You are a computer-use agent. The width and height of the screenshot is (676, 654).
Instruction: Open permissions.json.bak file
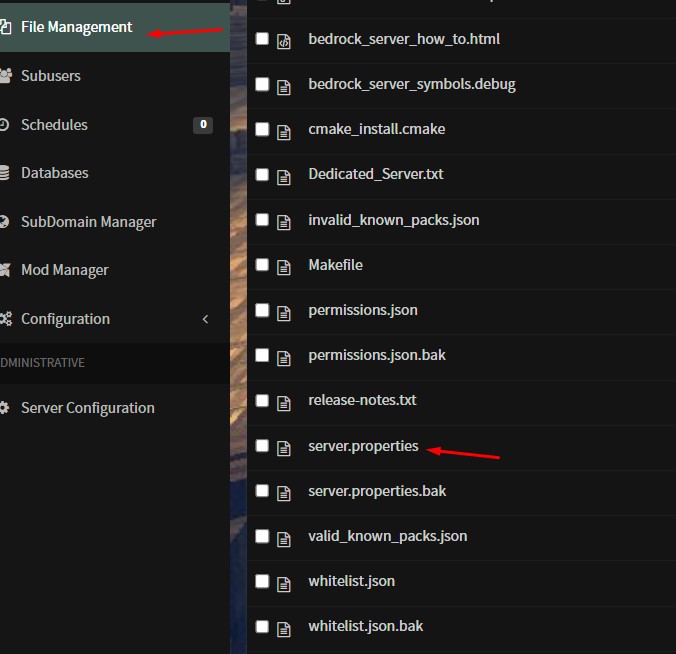point(377,355)
